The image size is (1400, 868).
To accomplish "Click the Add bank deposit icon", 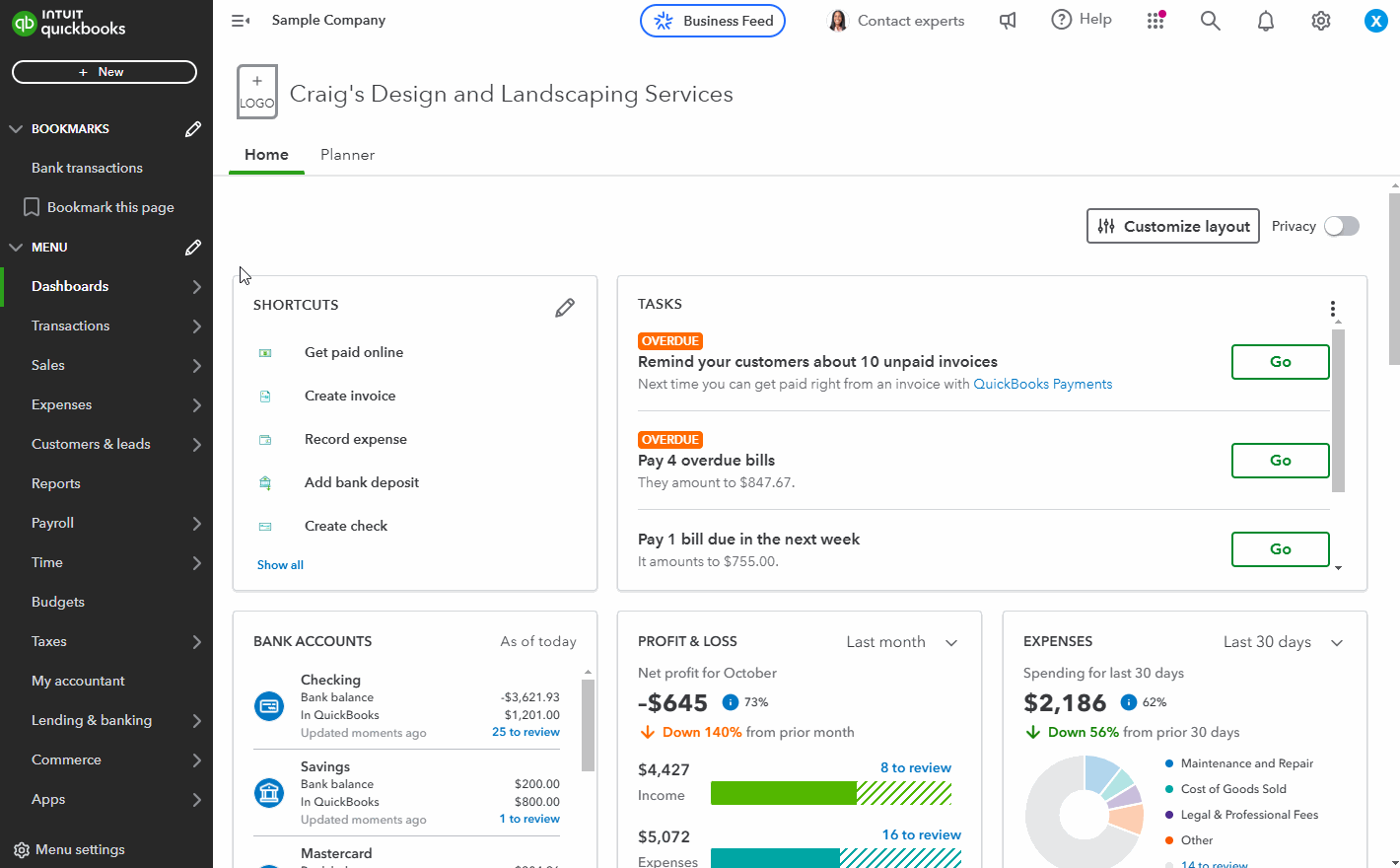I will click(265, 483).
